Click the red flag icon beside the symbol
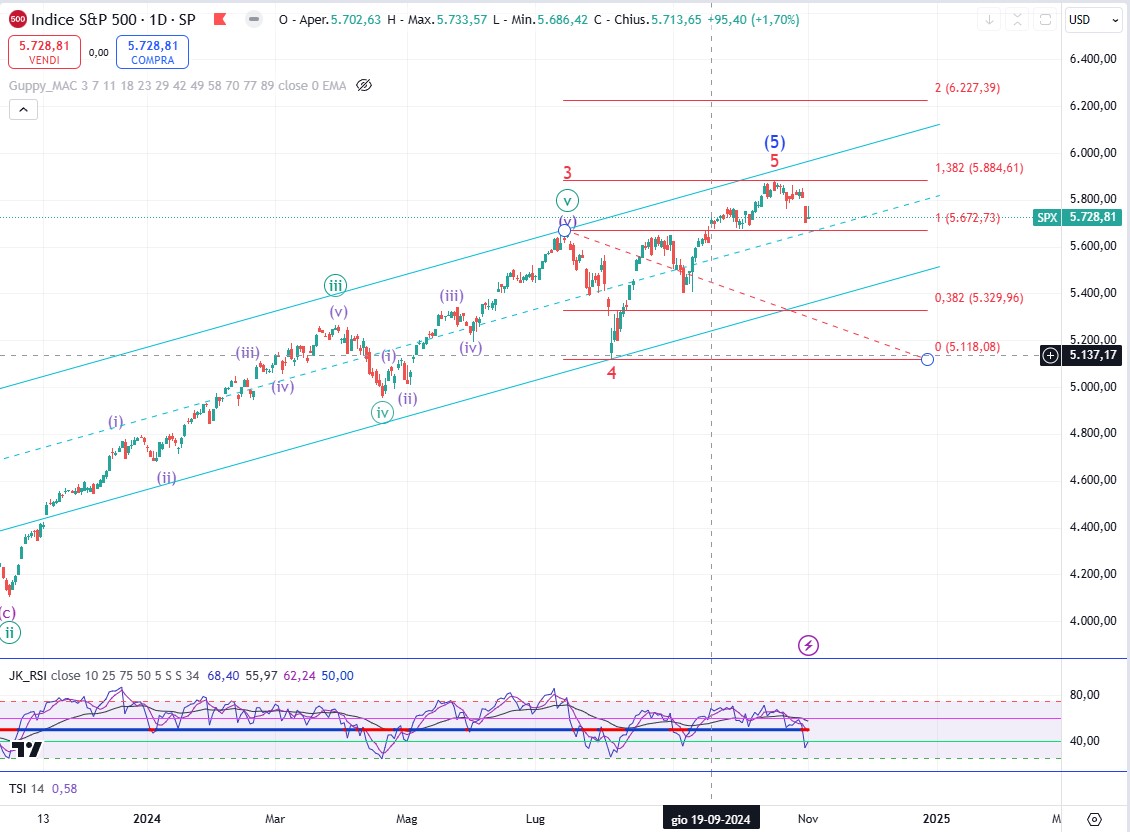Image resolution: width=1130 pixels, height=832 pixels. click(x=221, y=19)
